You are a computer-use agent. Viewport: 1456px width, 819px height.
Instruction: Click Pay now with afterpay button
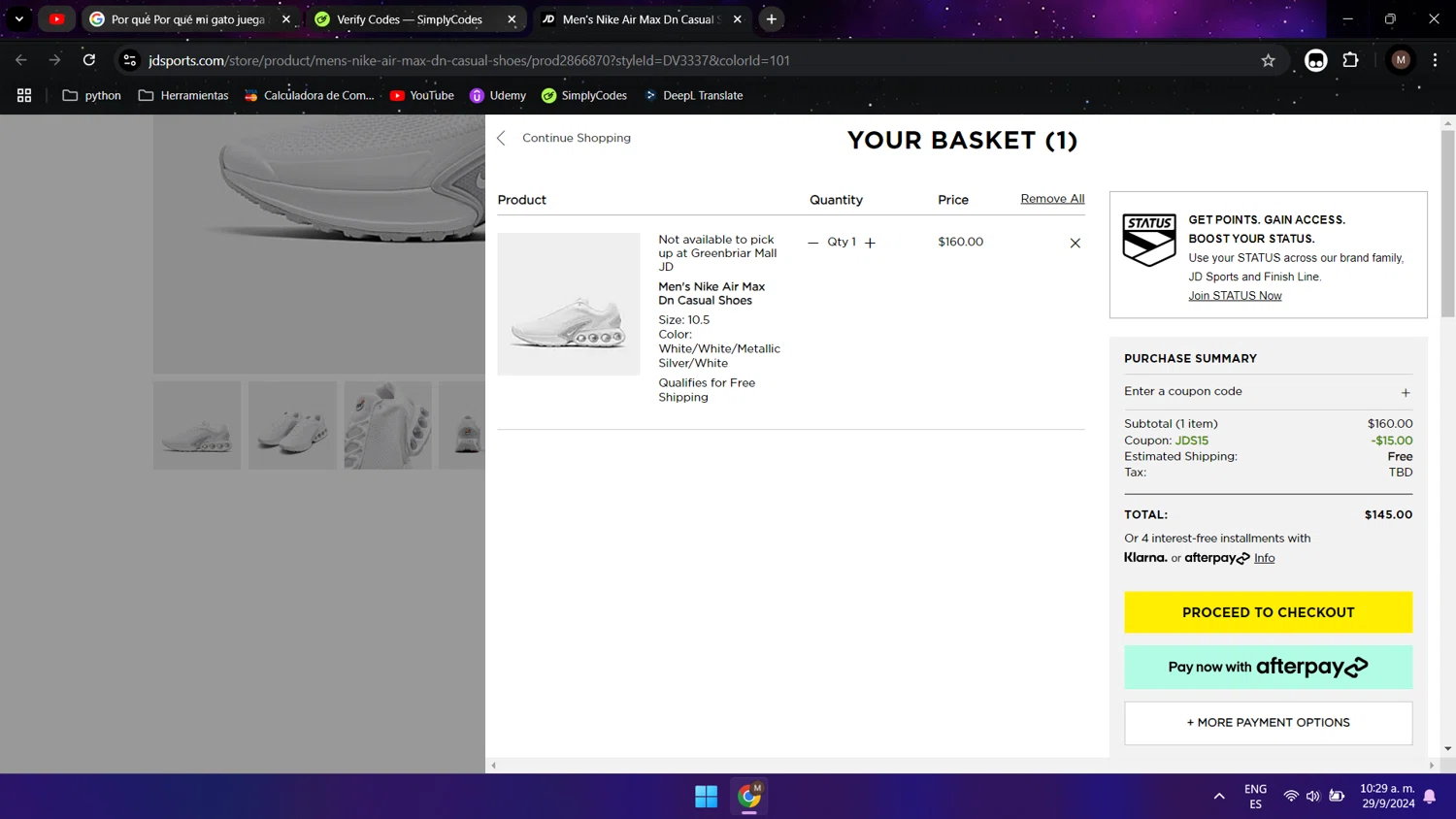(1268, 668)
